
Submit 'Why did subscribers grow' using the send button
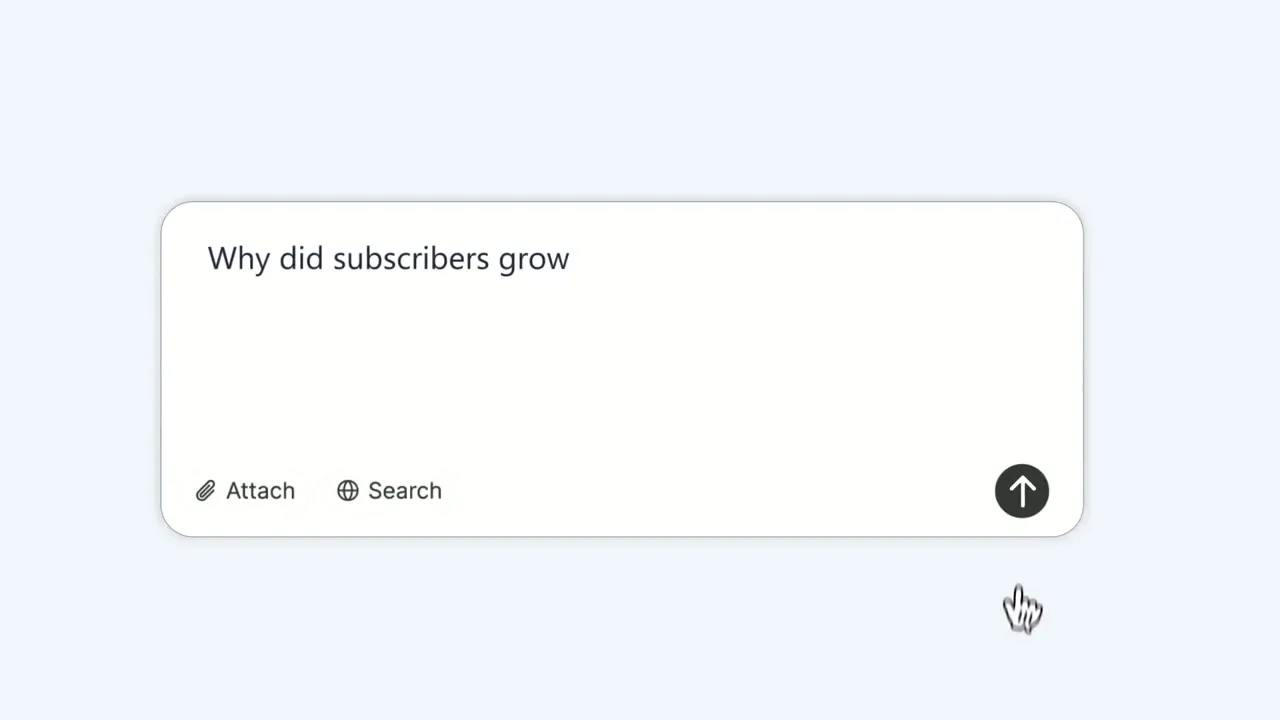pos(1021,491)
